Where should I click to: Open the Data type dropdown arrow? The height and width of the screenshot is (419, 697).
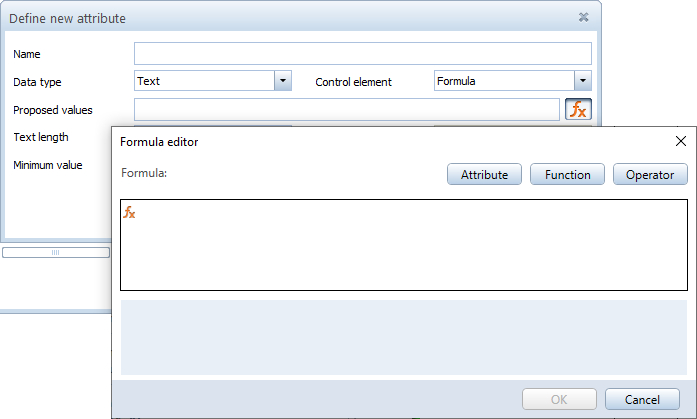tap(283, 82)
